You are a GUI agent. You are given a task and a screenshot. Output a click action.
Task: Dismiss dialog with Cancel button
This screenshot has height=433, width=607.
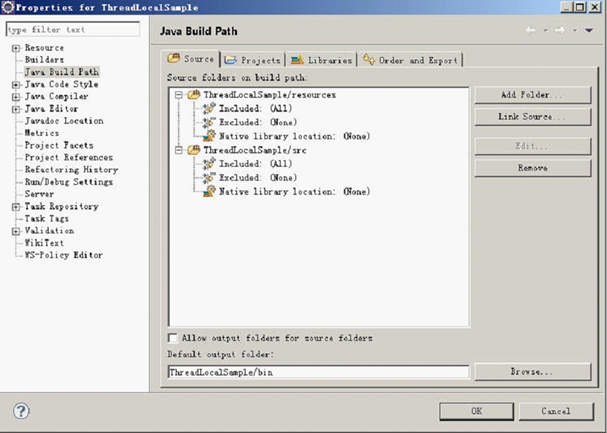tap(556, 411)
